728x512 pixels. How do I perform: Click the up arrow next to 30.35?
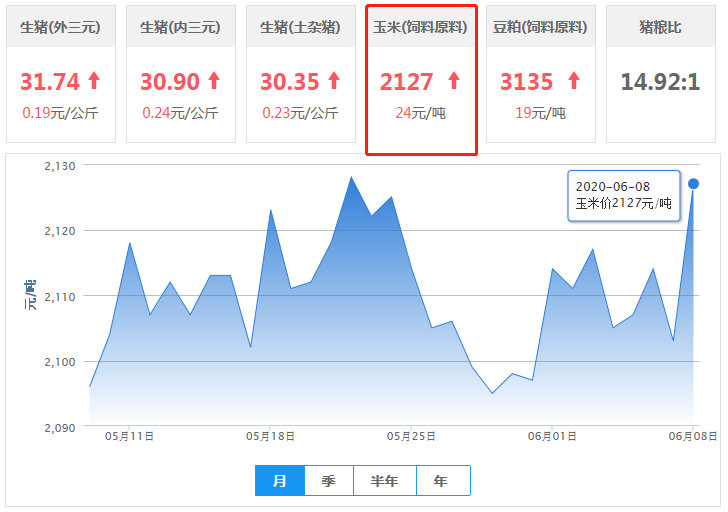click(x=334, y=81)
